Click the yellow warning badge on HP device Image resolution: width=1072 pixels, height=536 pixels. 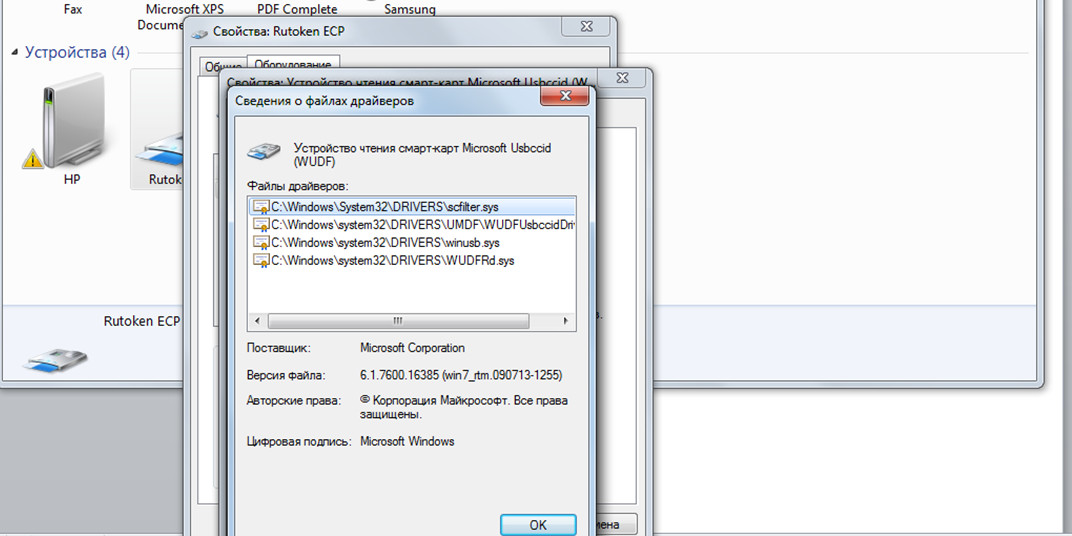click(33, 158)
